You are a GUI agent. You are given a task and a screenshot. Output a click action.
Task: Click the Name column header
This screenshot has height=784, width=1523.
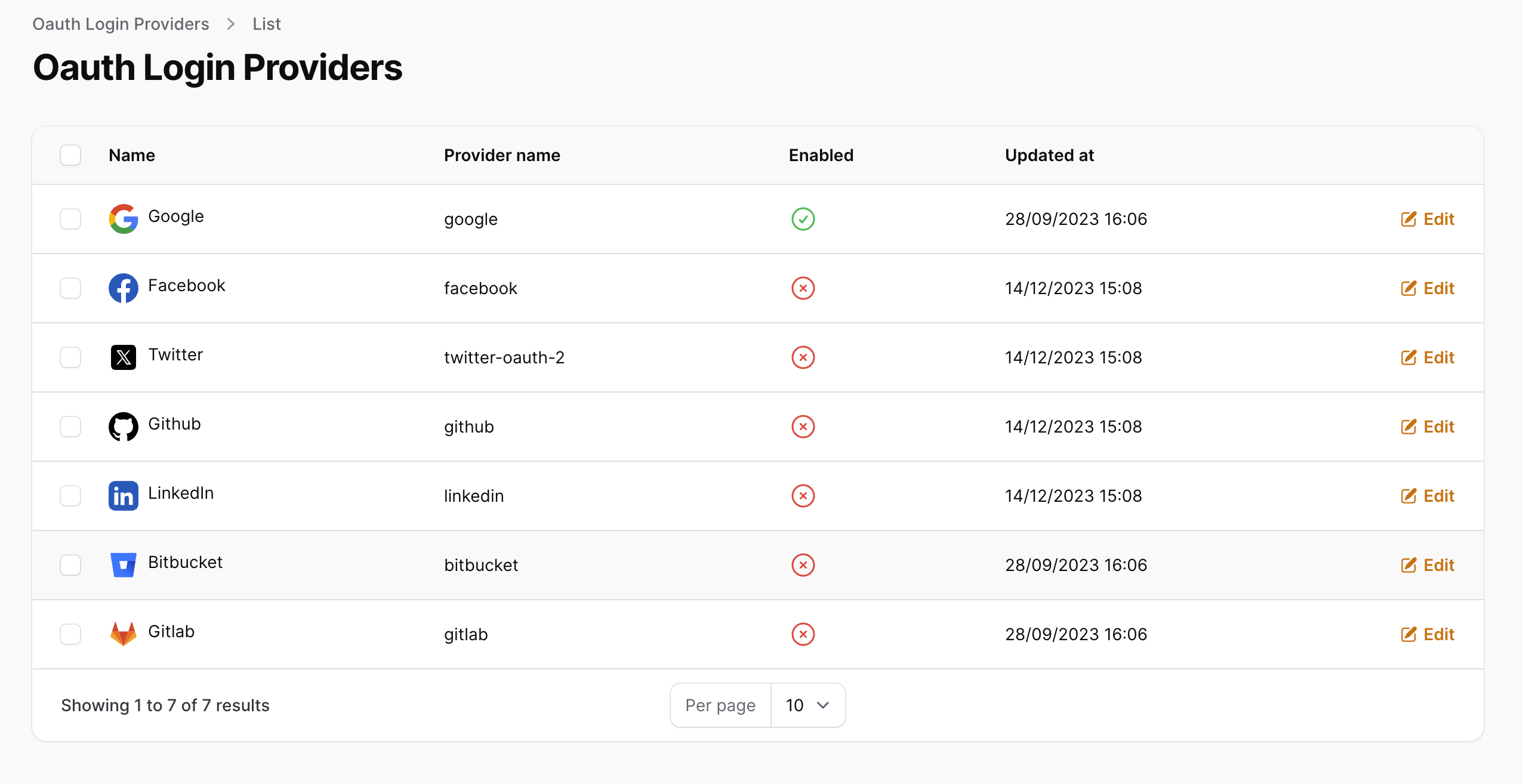(x=132, y=155)
